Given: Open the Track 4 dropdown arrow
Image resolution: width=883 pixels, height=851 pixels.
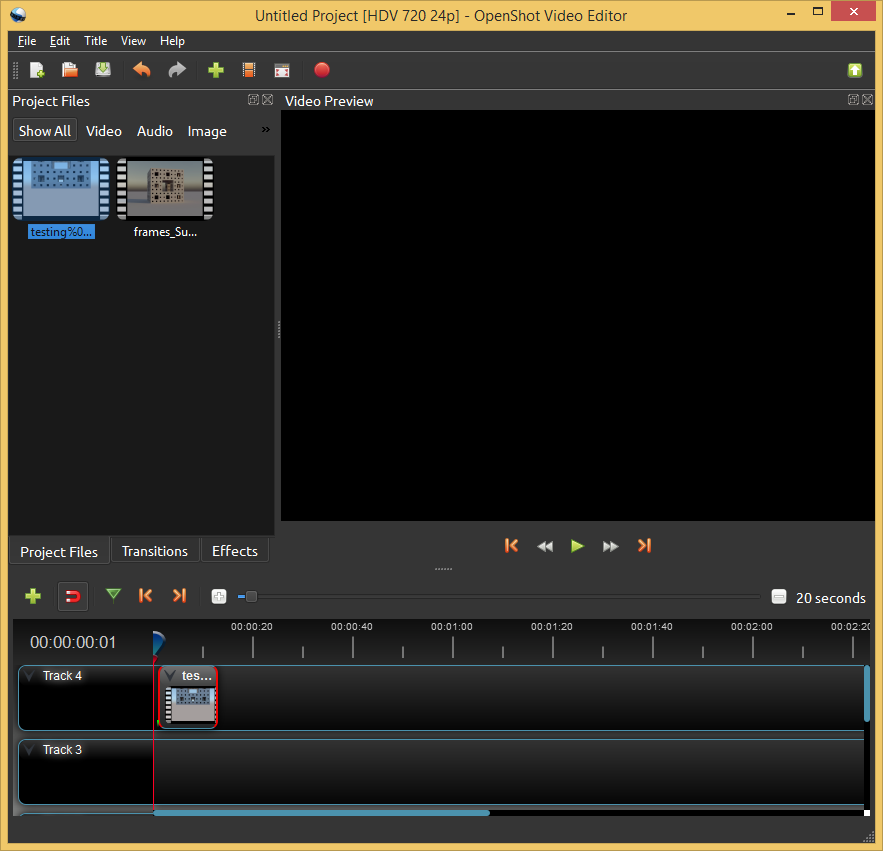Looking at the screenshot, I should pos(30,675).
